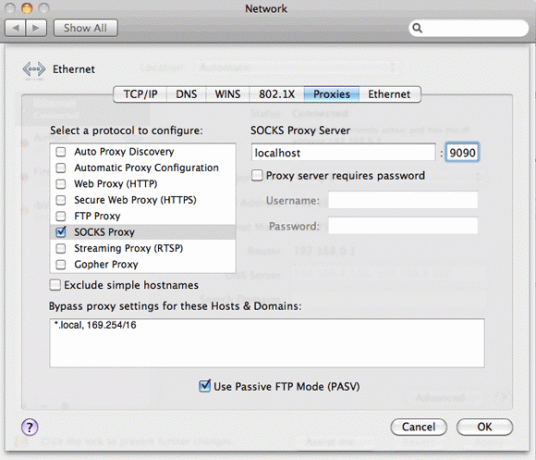This screenshot has height=460, width=536.
Task: Toggle Use Passive FTP Mode checkbox
Action: [204, 386]
